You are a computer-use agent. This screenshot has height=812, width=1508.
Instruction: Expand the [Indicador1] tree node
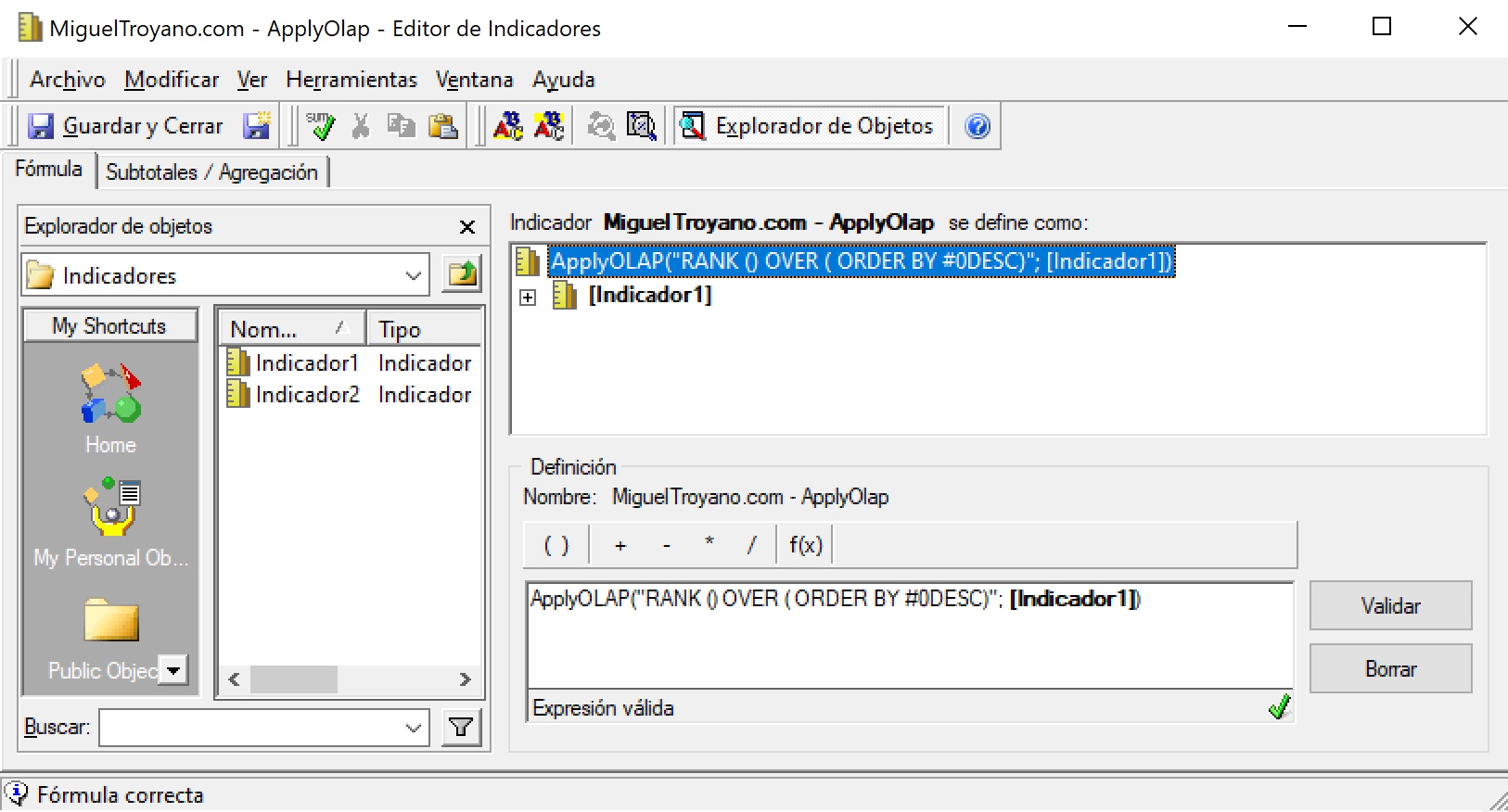click(x=528, y=298)
